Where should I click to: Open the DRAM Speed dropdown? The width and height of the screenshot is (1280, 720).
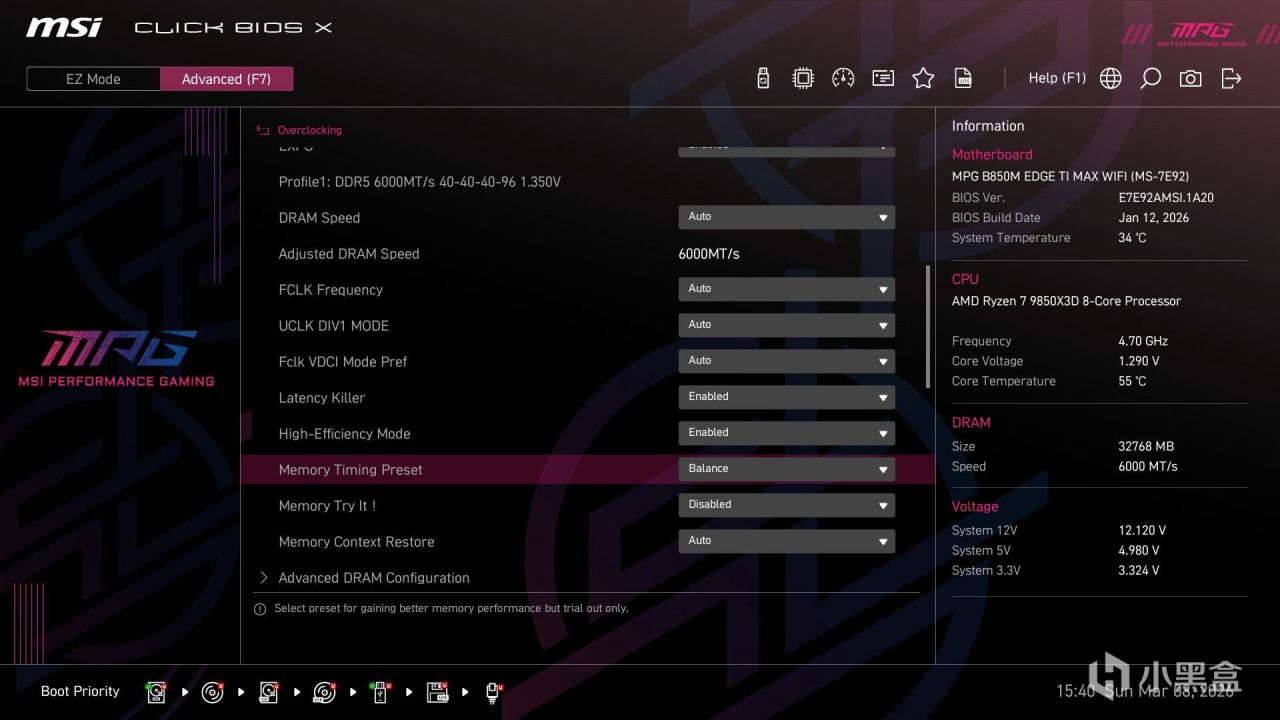(786, 217)
